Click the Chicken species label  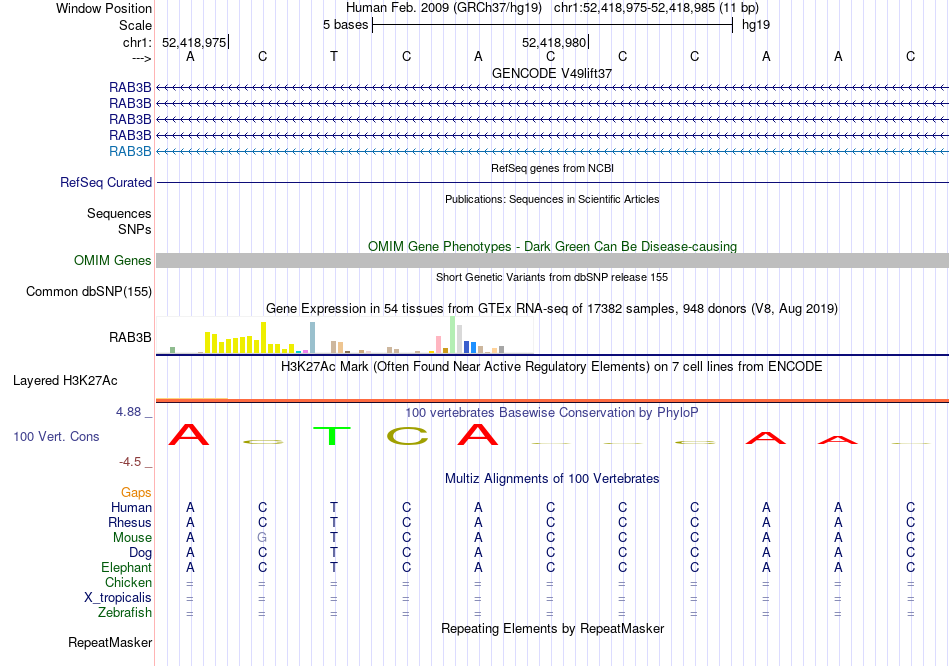click(x=128, y=582)
